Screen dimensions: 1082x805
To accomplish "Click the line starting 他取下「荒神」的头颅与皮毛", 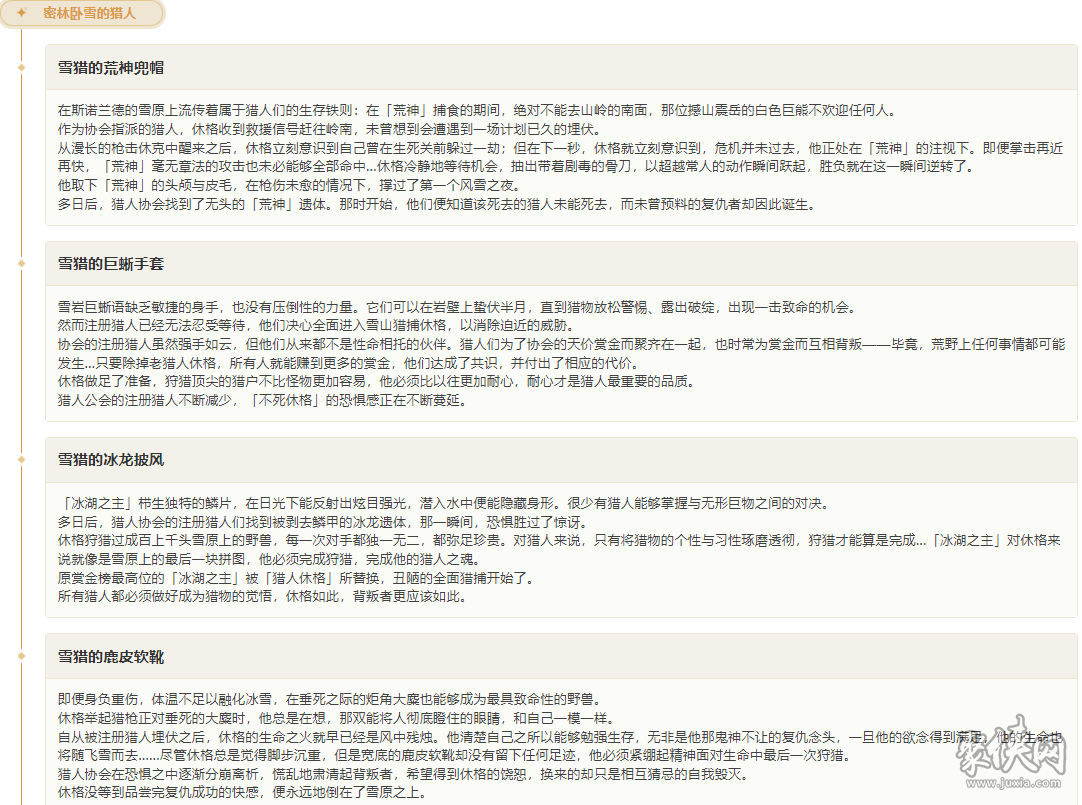I will (289, 186).
